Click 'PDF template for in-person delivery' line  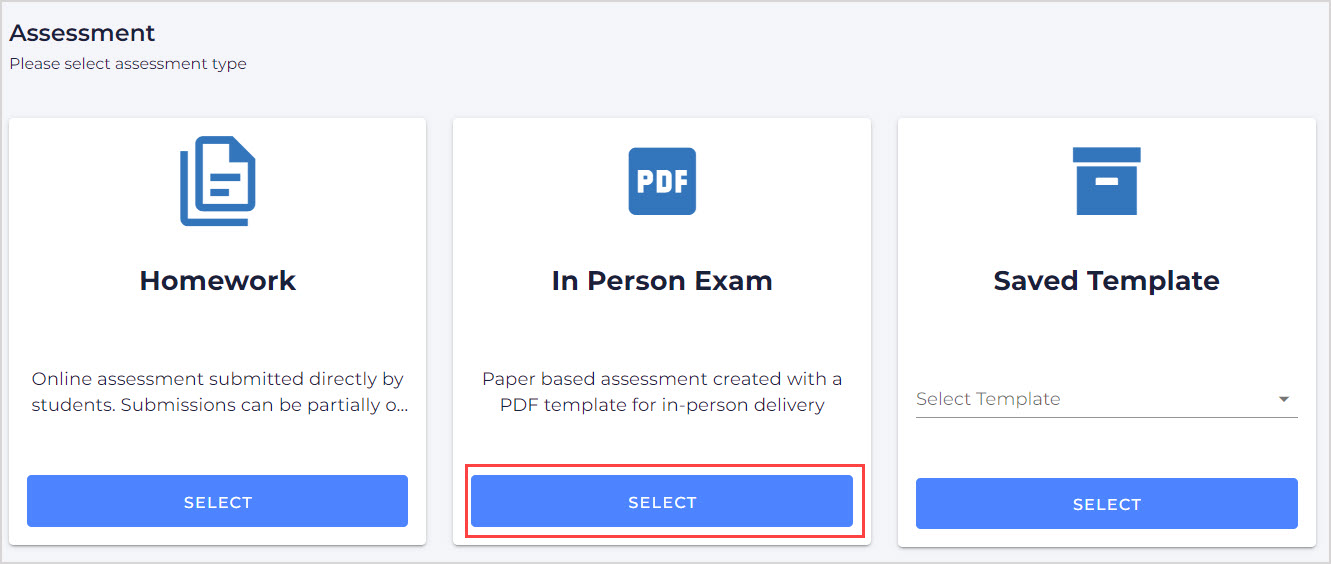coord(662,406)
